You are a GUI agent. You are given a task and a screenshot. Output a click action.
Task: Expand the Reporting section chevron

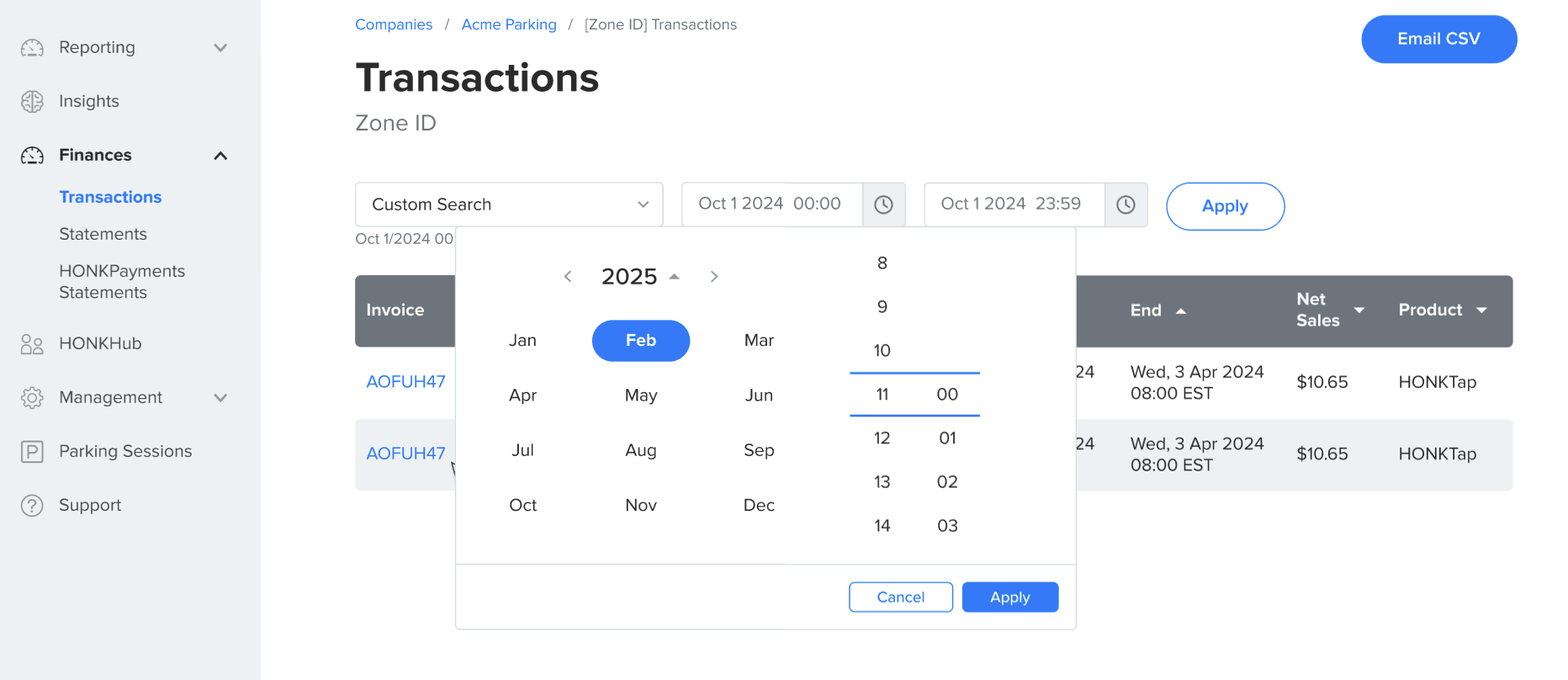(x=220, y=48)
